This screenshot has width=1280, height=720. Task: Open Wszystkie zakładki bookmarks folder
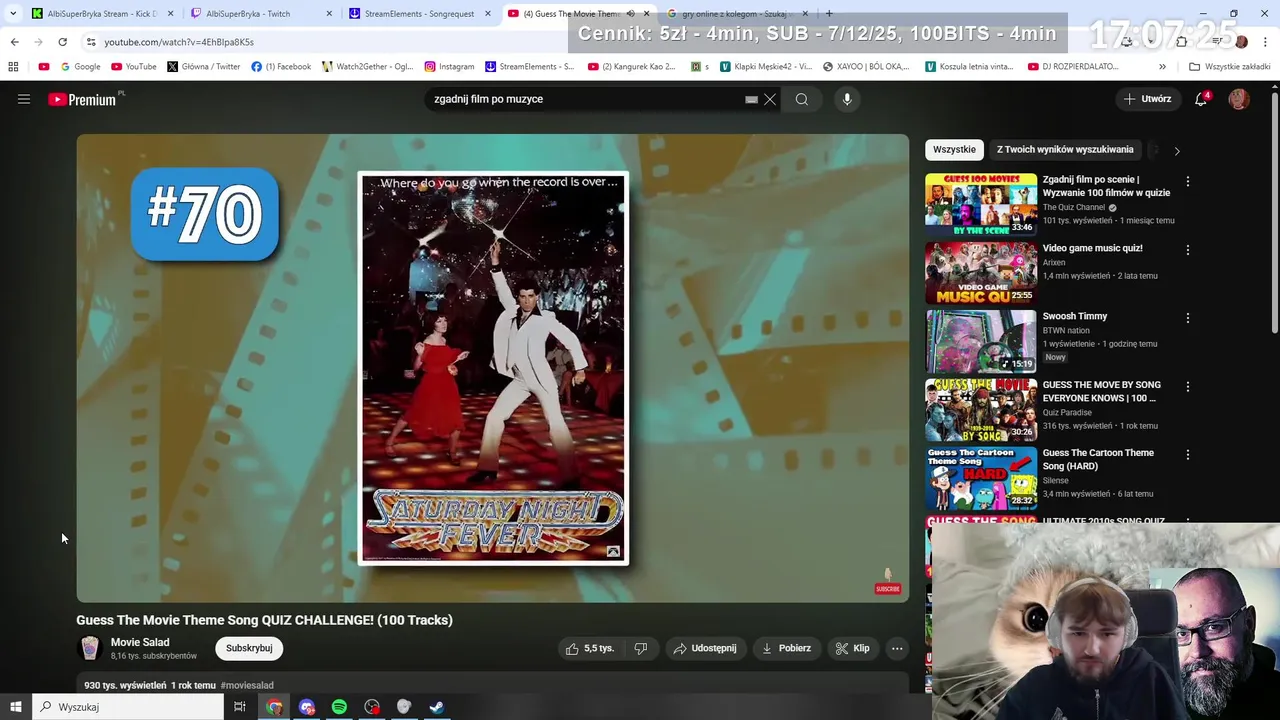pyautogui.click(x=1229, y=67)
